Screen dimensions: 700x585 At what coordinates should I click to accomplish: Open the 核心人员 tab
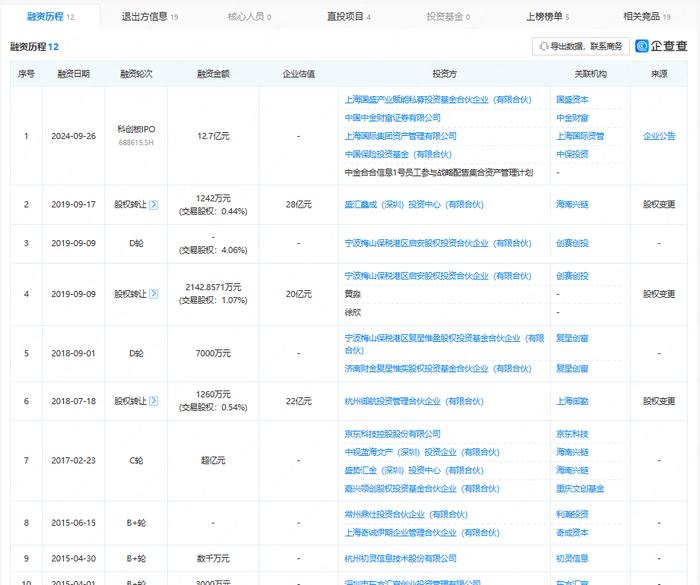click(x=249, y=17)
